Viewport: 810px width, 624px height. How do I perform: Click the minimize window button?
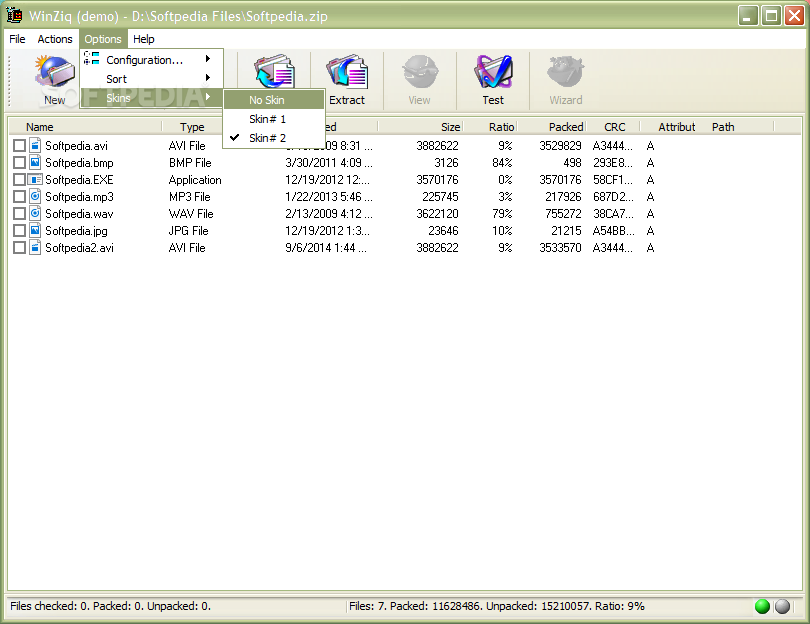pyautogui.click(x=747, y=15)
